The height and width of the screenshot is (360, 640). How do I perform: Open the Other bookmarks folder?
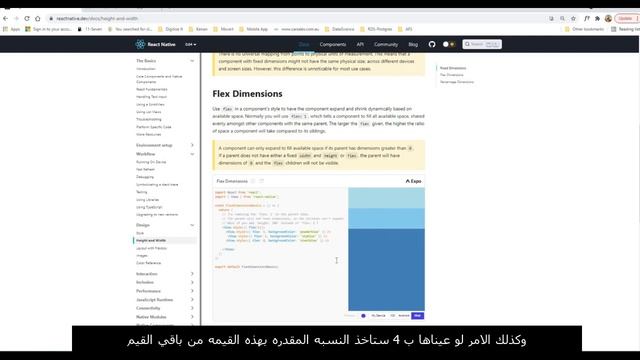(x=584, y=29)
